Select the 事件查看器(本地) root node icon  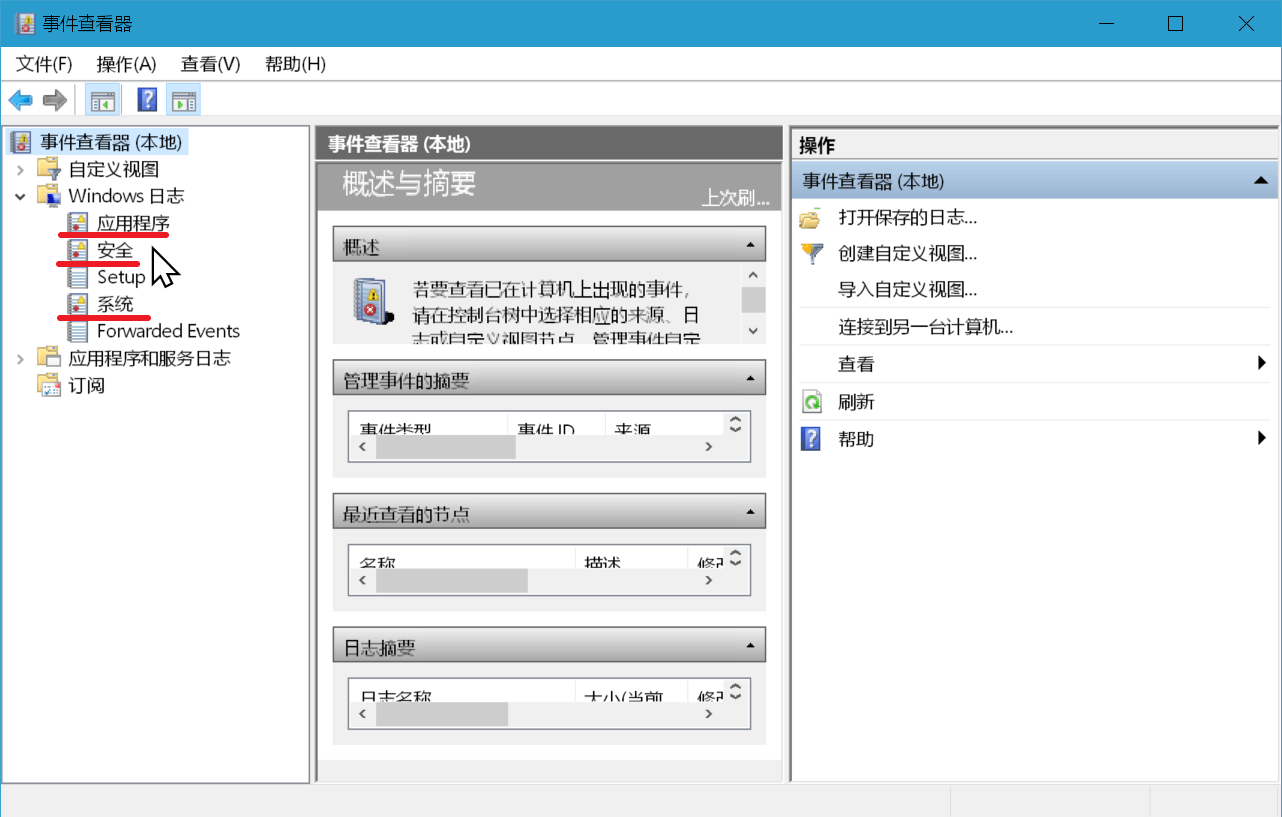click(21, 141)
